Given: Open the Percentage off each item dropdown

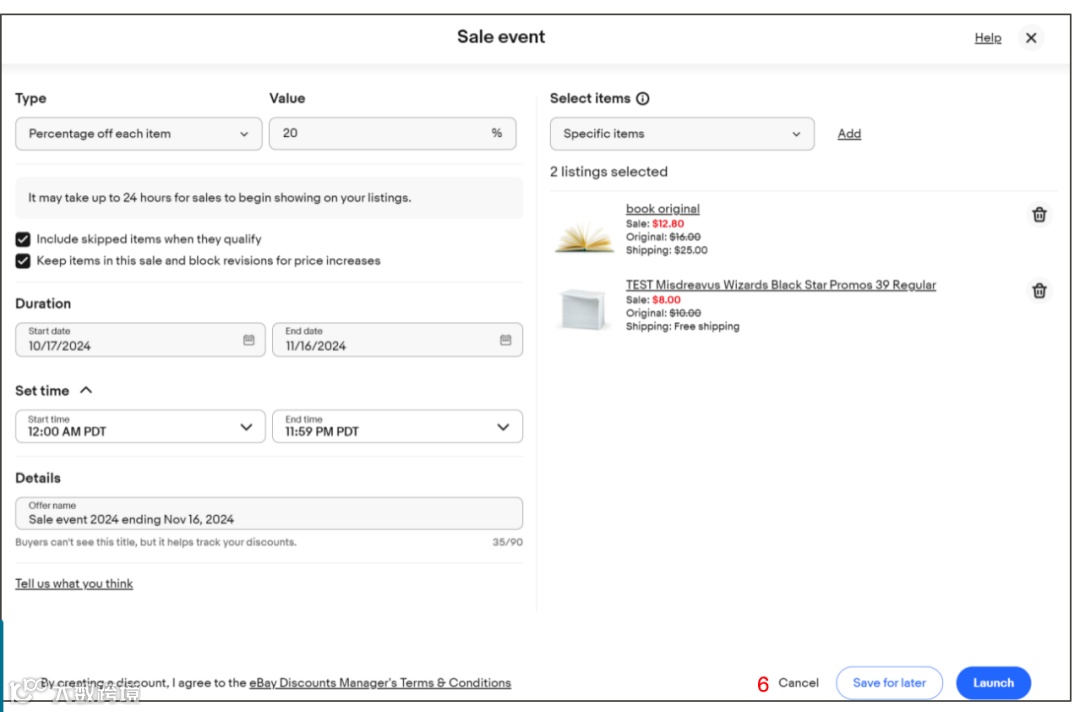Looking at the screenshot, I should click(138, 134).
